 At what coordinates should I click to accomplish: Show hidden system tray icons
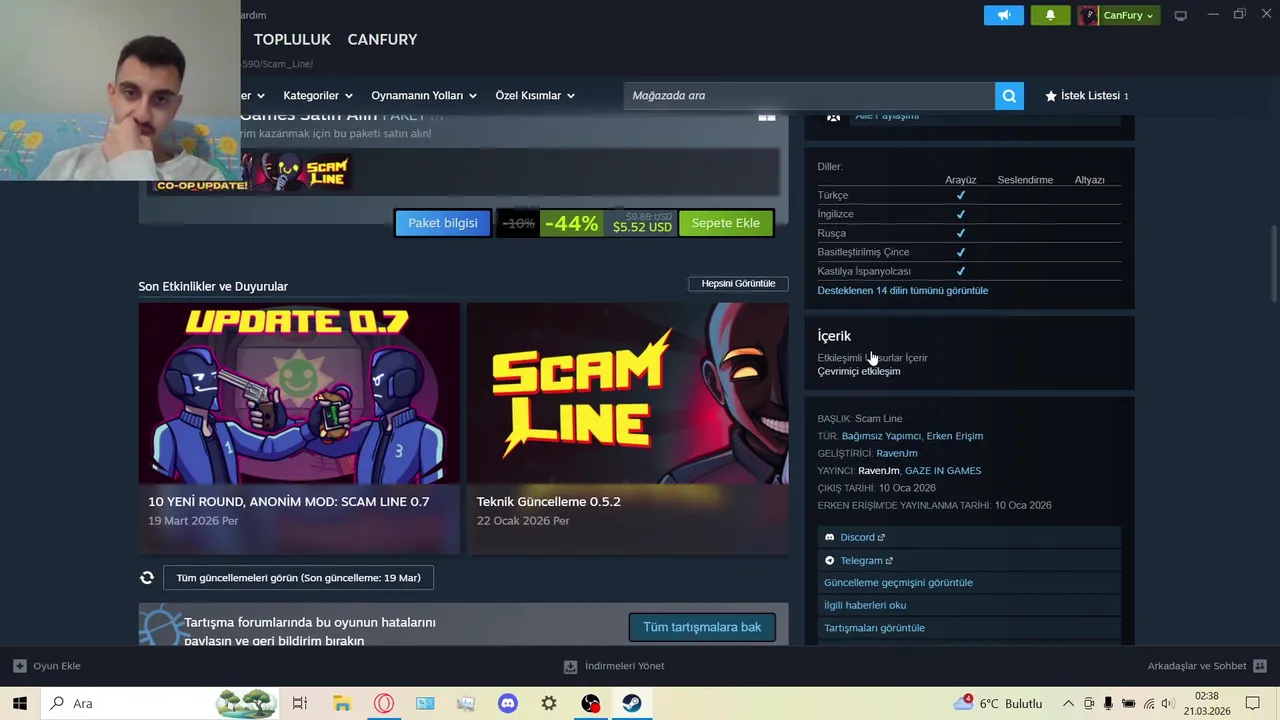tap(1068, 703)
